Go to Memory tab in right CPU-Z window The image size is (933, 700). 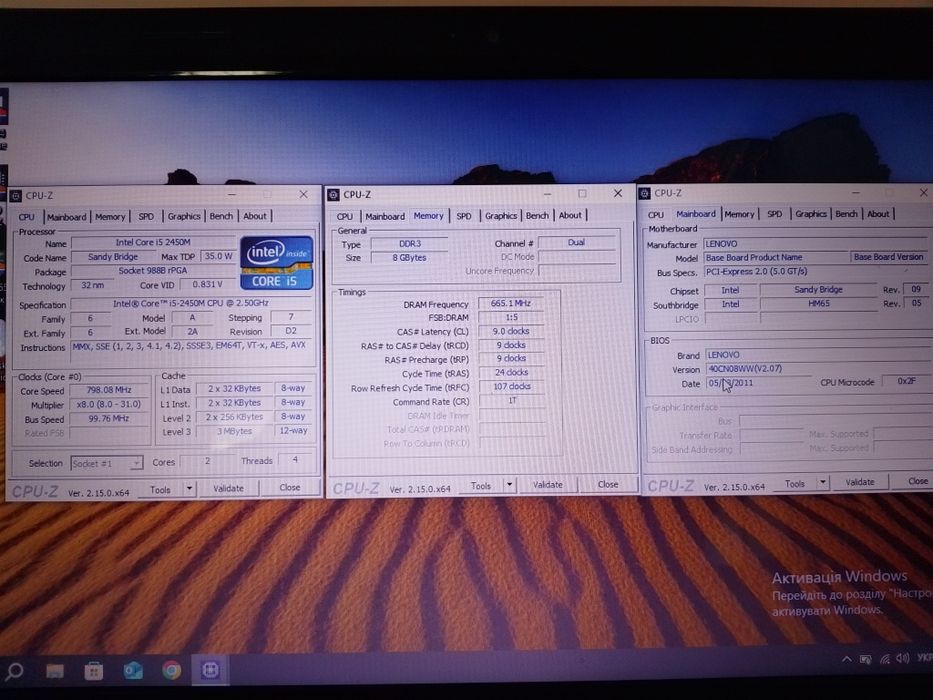(739, 214)
